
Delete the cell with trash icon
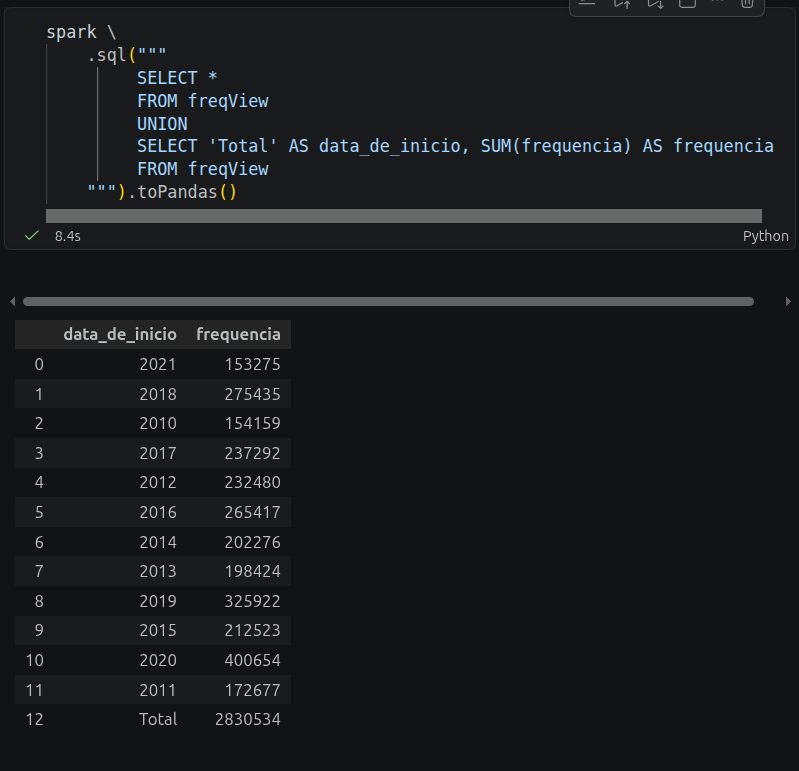(747, 4)
